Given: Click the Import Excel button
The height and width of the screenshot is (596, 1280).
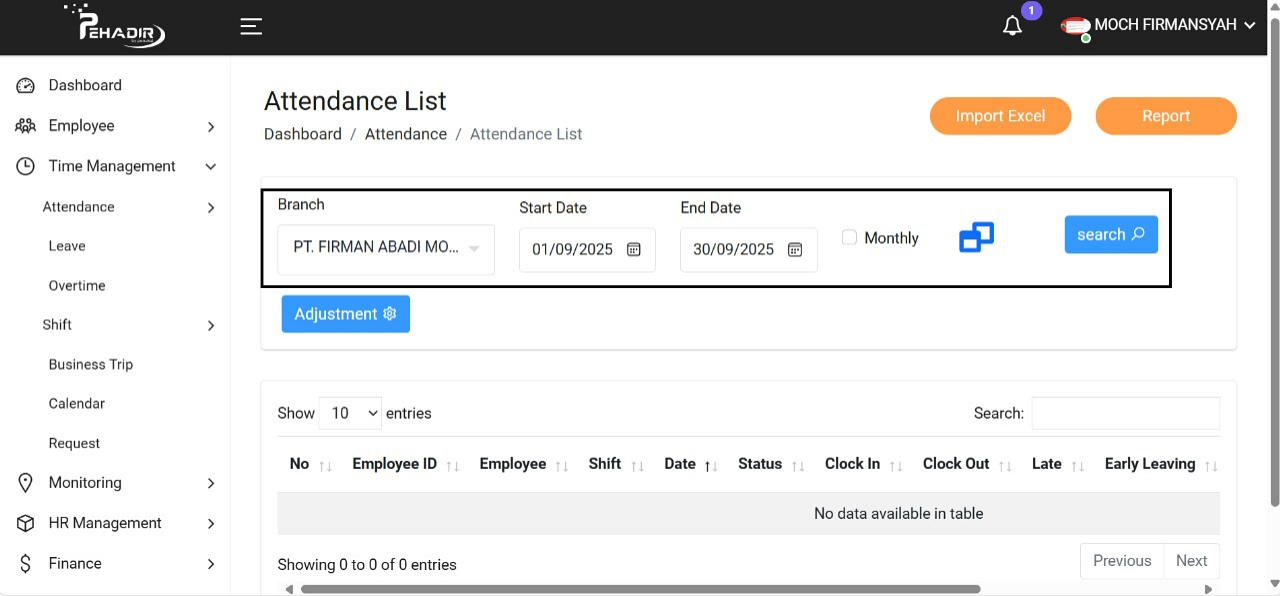Looking at the screenshot, I should pyautogui.click(x=1000, y=116).
